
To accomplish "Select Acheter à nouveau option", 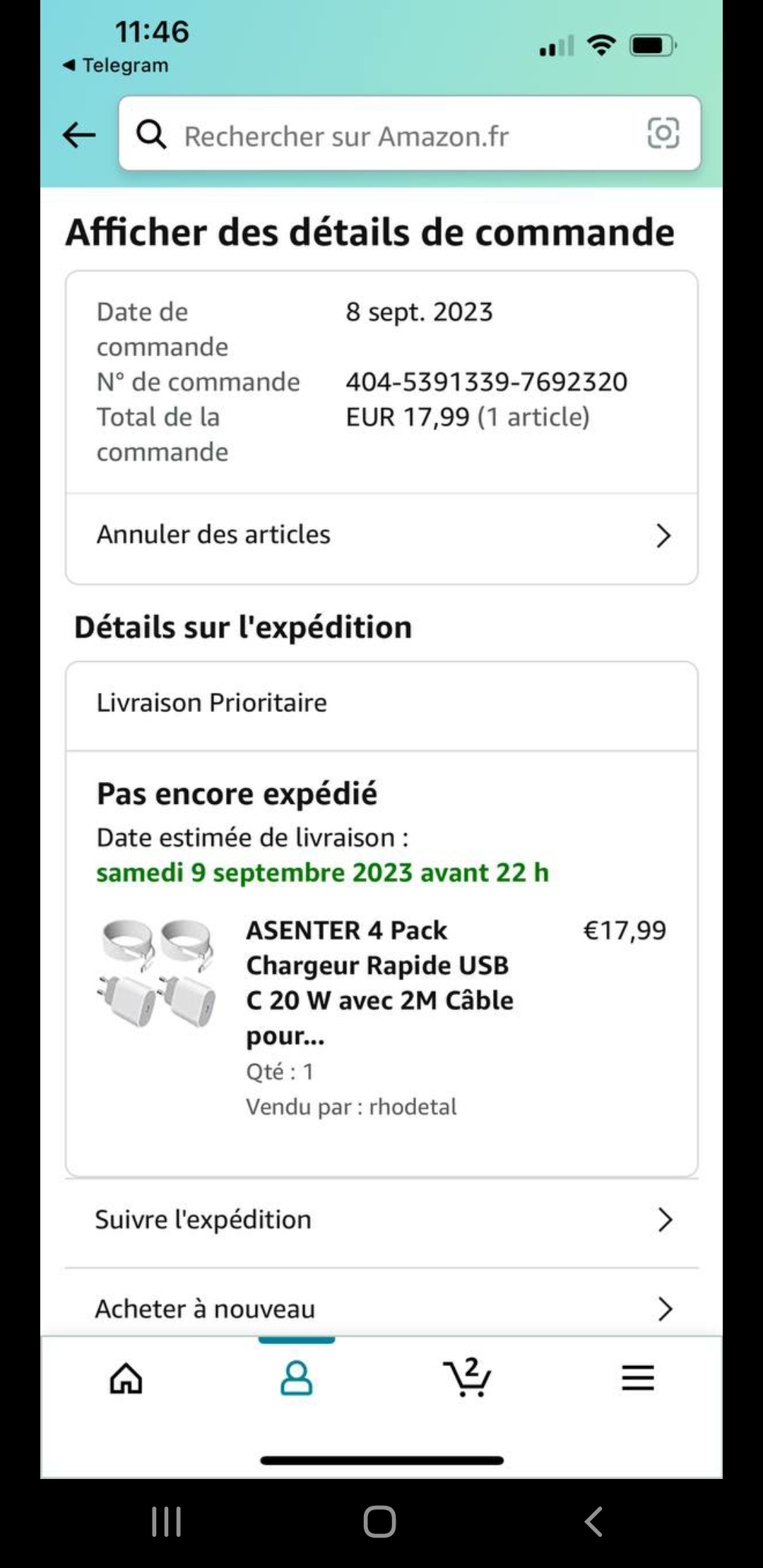I will 205,1309.
